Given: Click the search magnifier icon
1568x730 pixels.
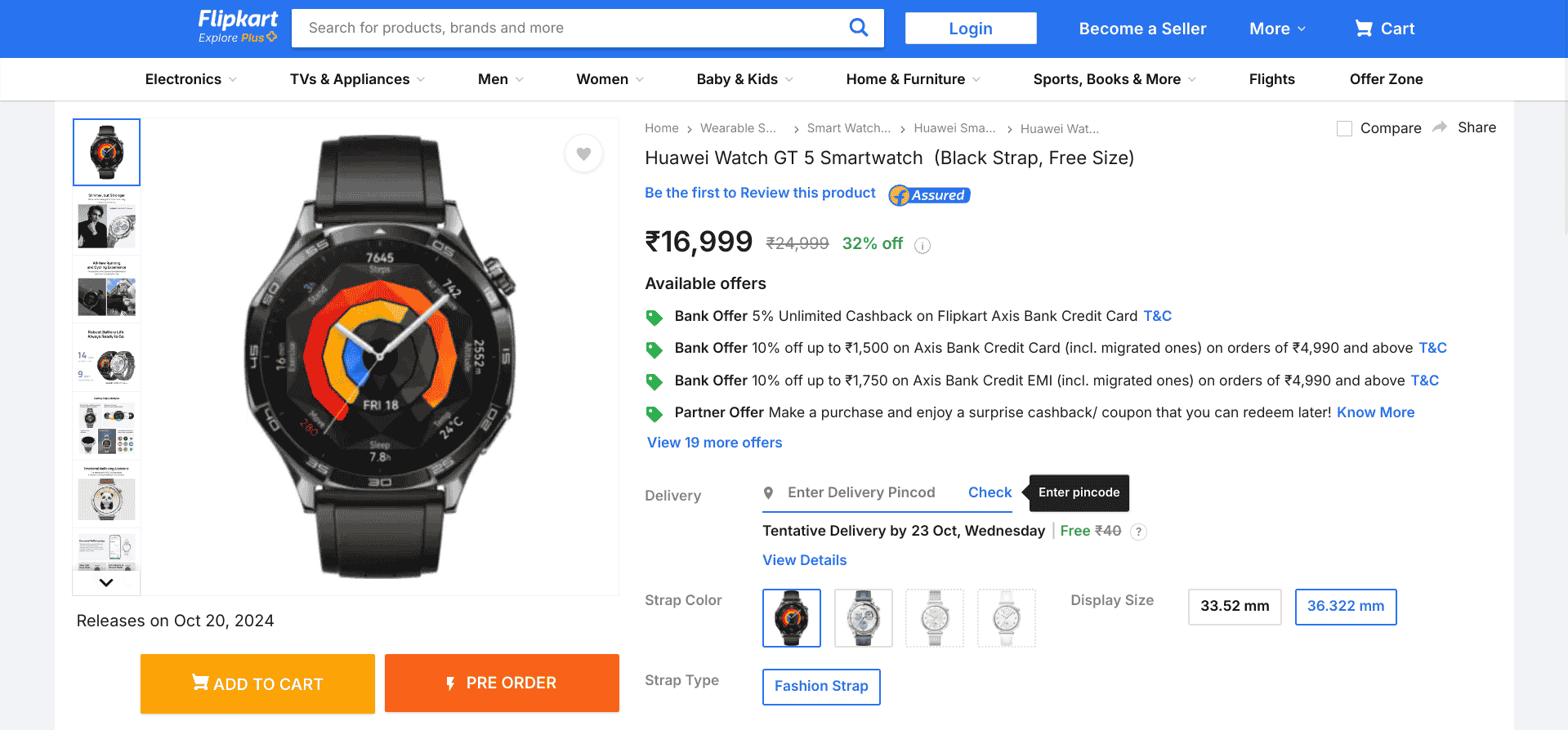Looking at the screenshot, I should 858,28.
